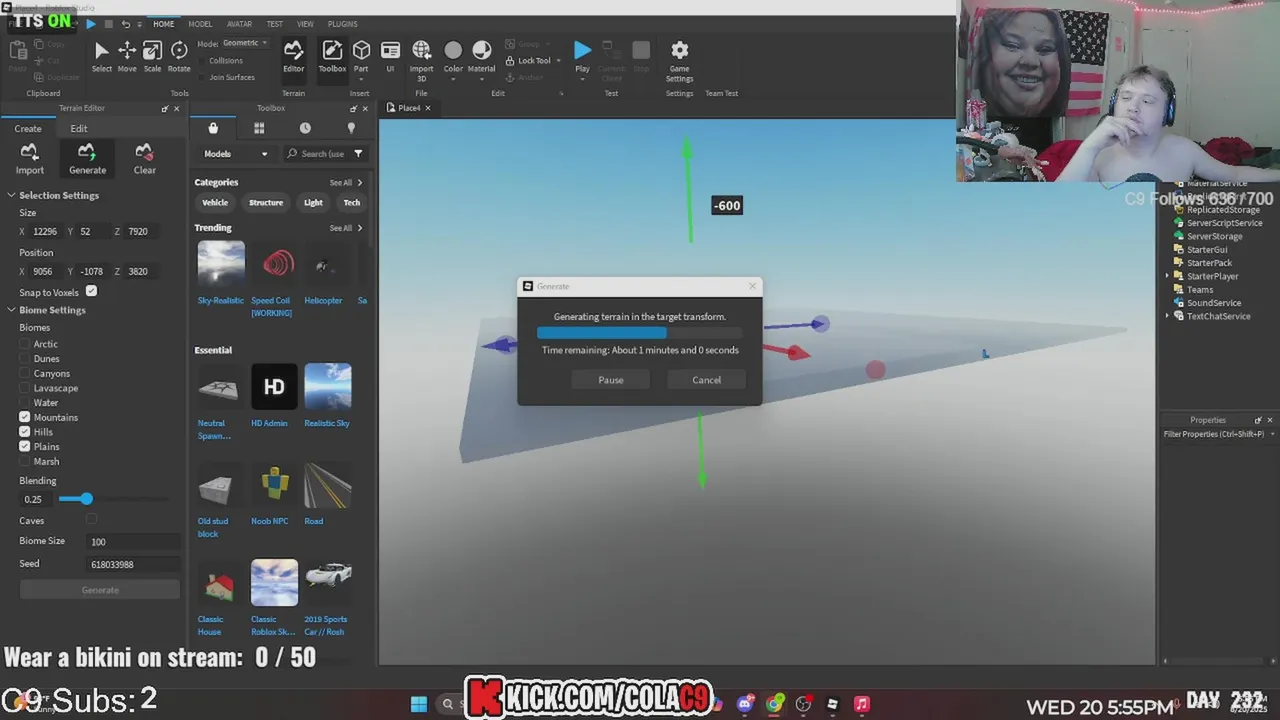The width and height of the screenshot is (1280, 720).
Task: Collapse the Biome Settings section
Action: (x=11, y=310)
